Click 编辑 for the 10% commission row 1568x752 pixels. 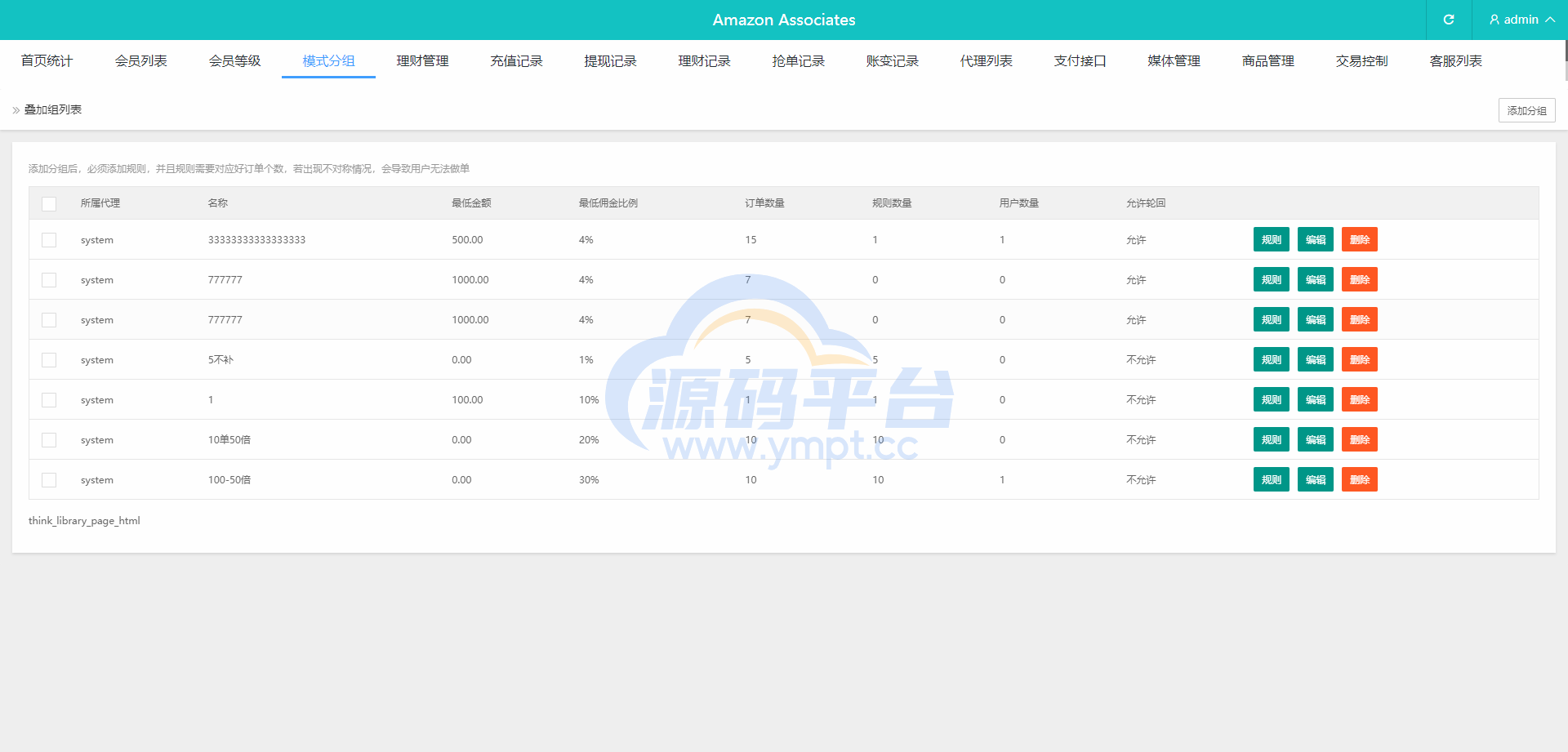pyautogui.click(x=1316, y=399)
